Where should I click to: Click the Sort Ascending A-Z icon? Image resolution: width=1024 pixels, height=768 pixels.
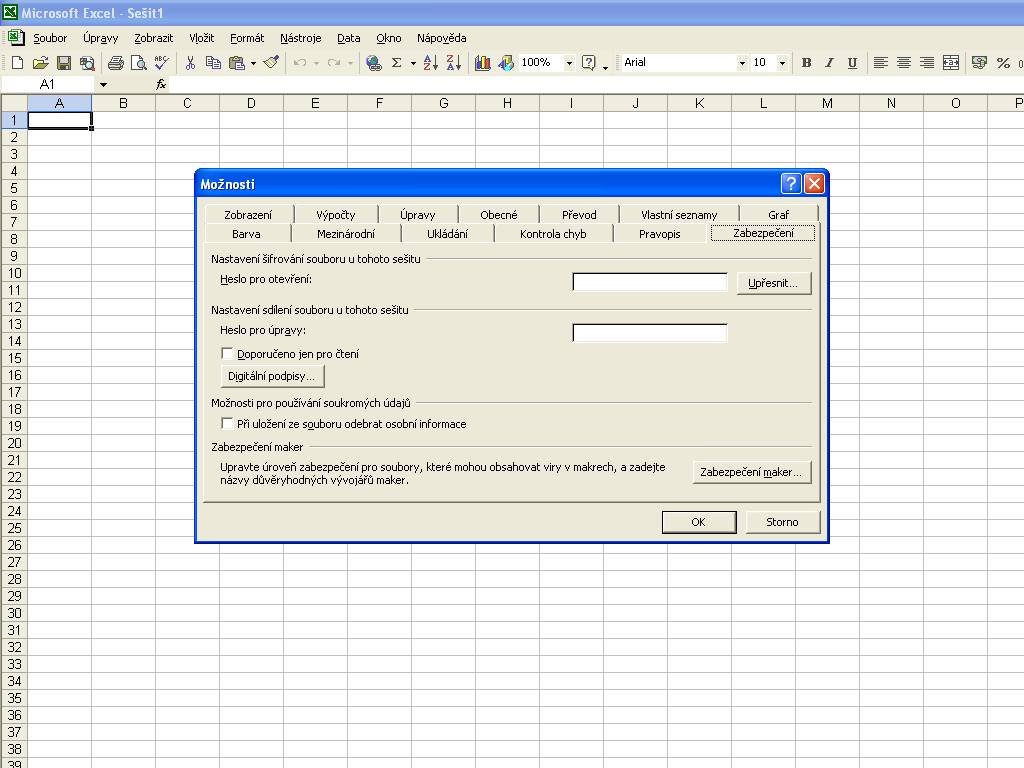click(431, 63)
